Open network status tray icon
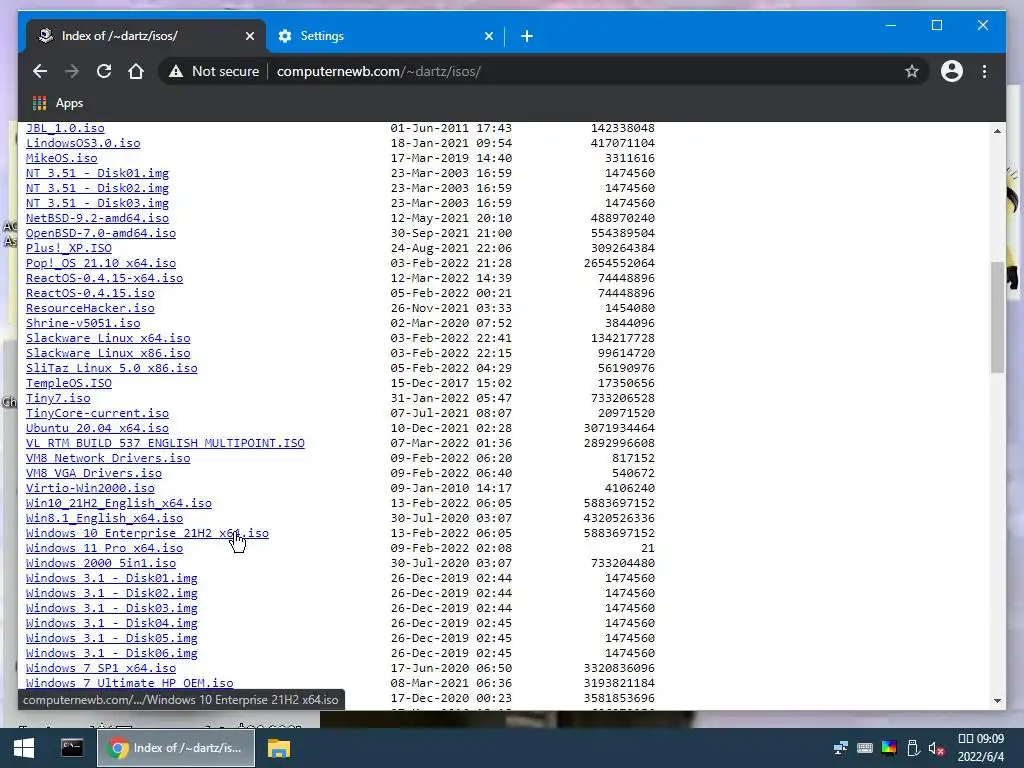Screen dimensions: 1024x768 coord(841,748)
